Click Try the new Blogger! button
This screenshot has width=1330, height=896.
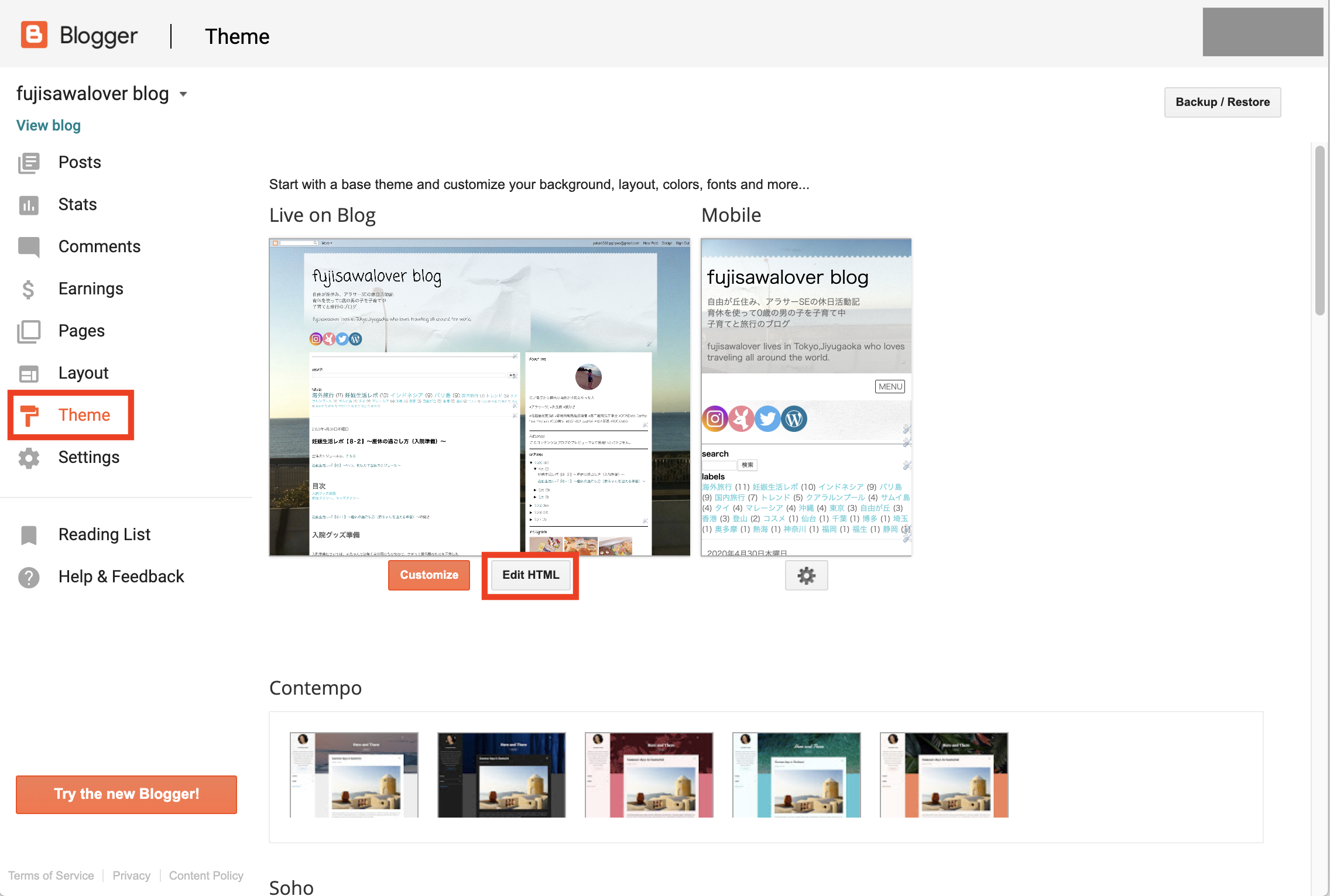[x=126, y=795]
